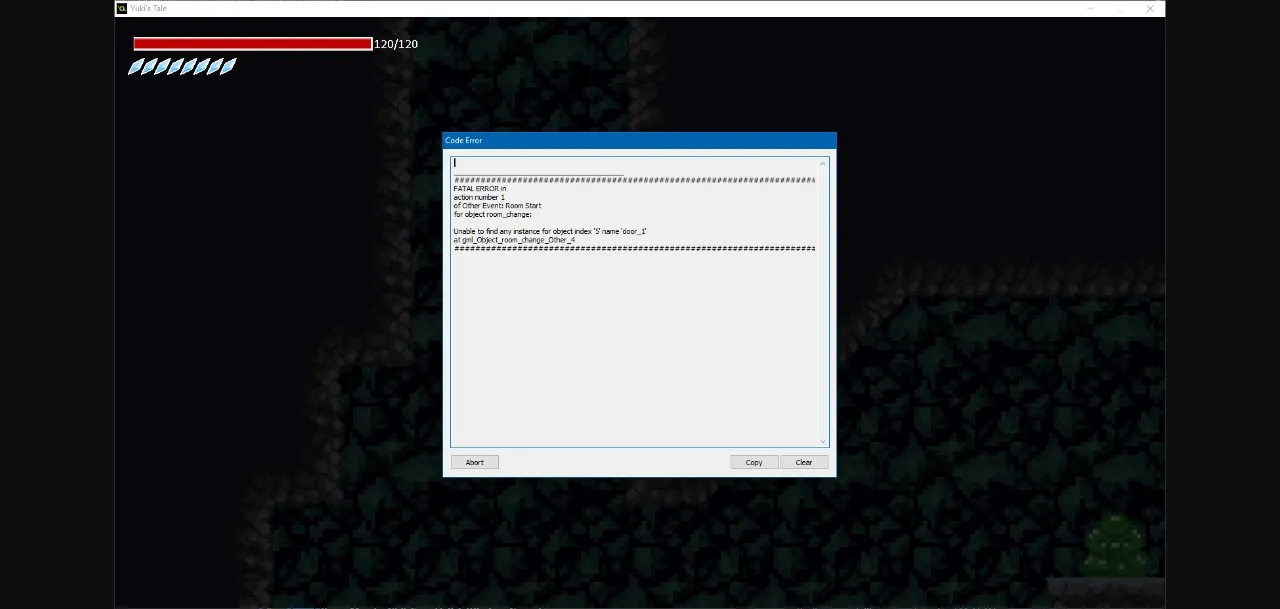Close the Yuki's Tale game window

(1150, 8)
